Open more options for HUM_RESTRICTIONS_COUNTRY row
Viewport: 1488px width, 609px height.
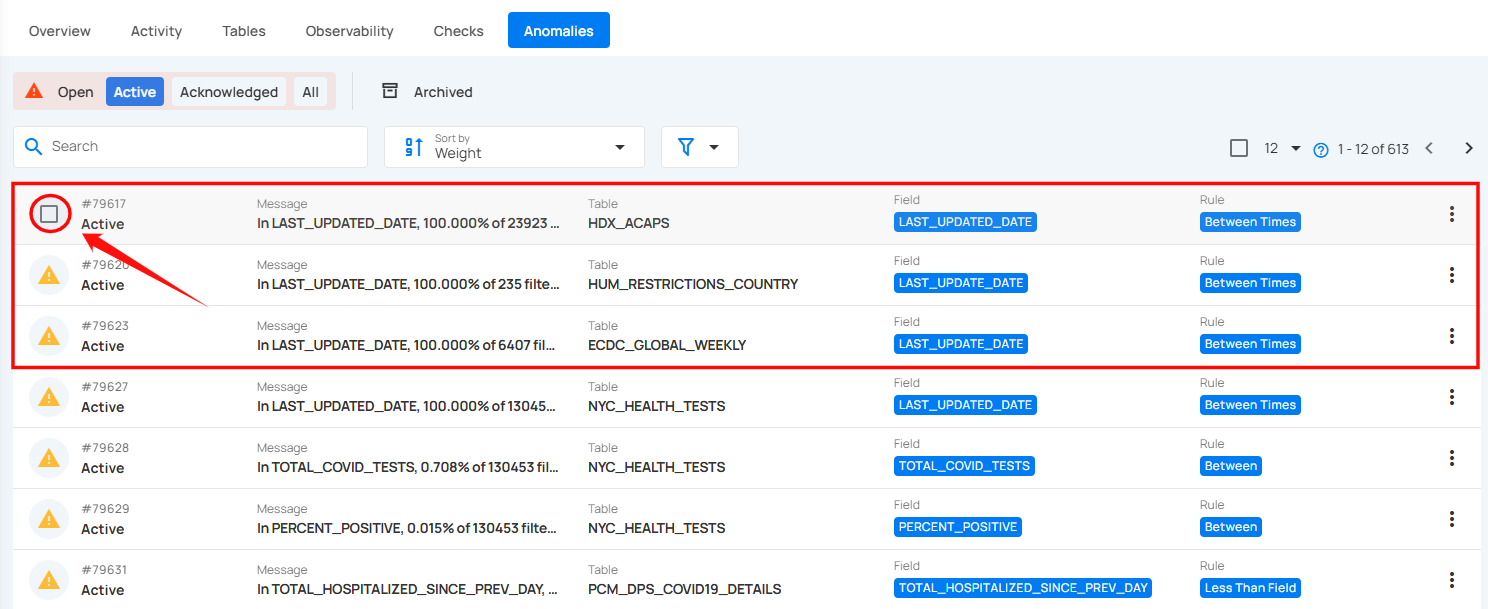pos(1452,275)
